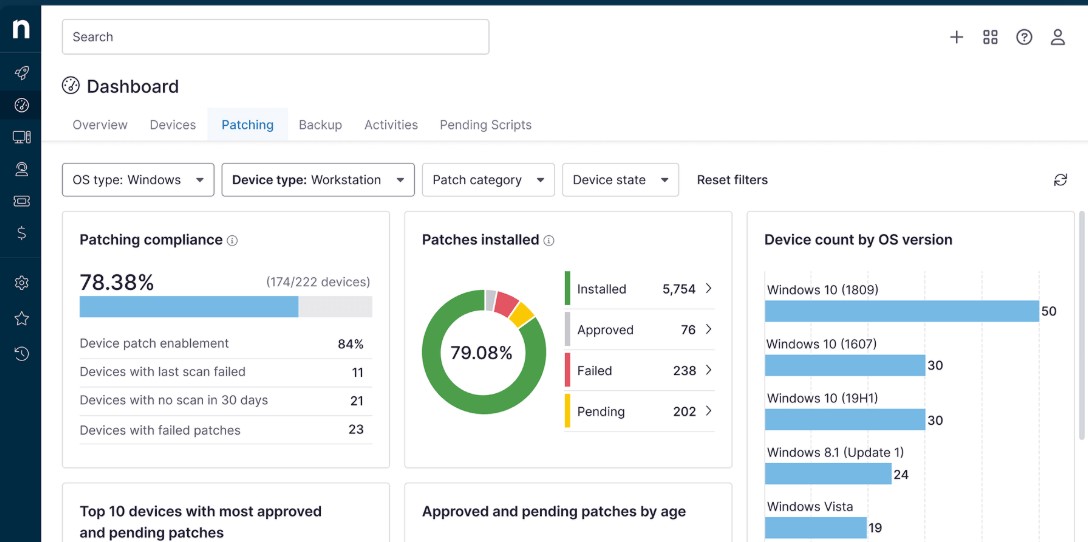Expand the Device type: Workstation dropdown
Image resolution: width=1088 pixels, height=542 pixels.
(317, 180)
